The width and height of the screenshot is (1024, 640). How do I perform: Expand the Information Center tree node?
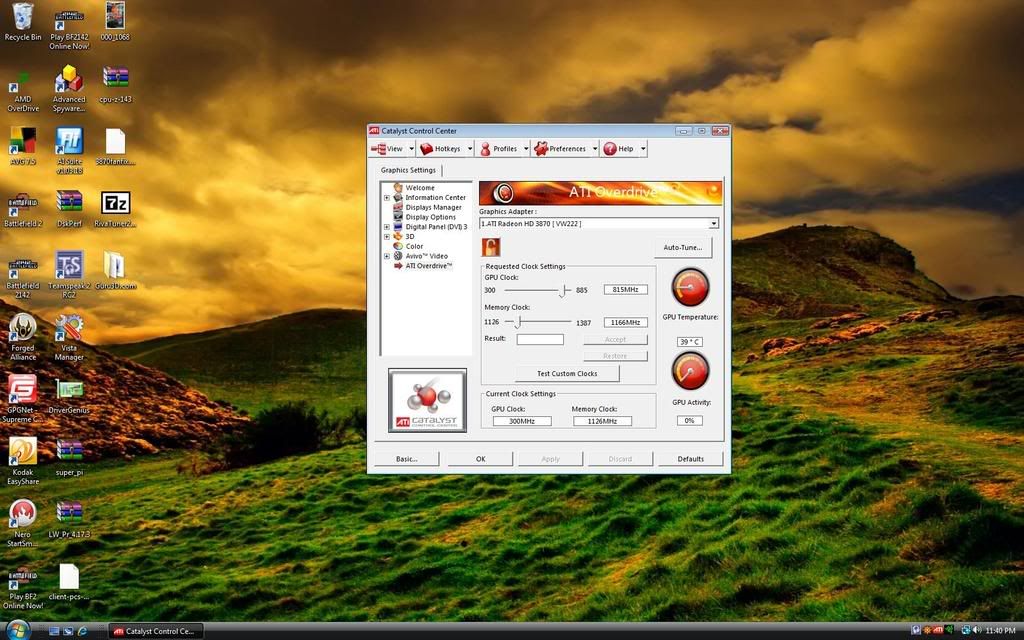(x=387, y=198)
